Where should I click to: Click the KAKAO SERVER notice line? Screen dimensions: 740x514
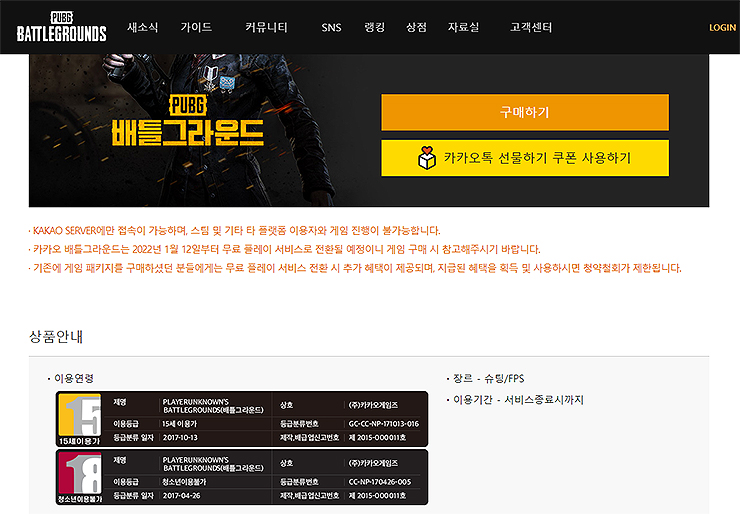(235, 230)
